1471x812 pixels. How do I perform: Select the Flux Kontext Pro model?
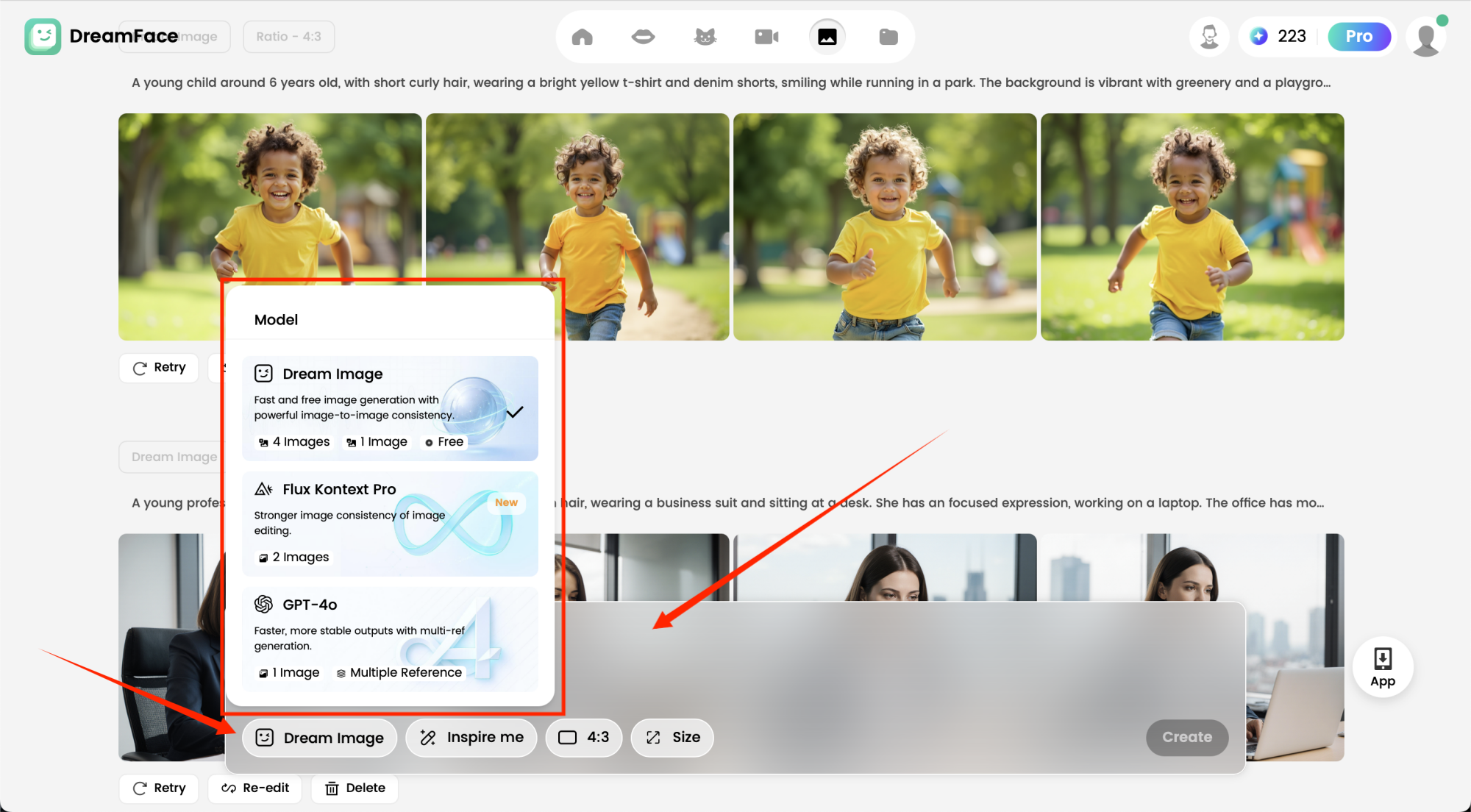pos(390,524)
